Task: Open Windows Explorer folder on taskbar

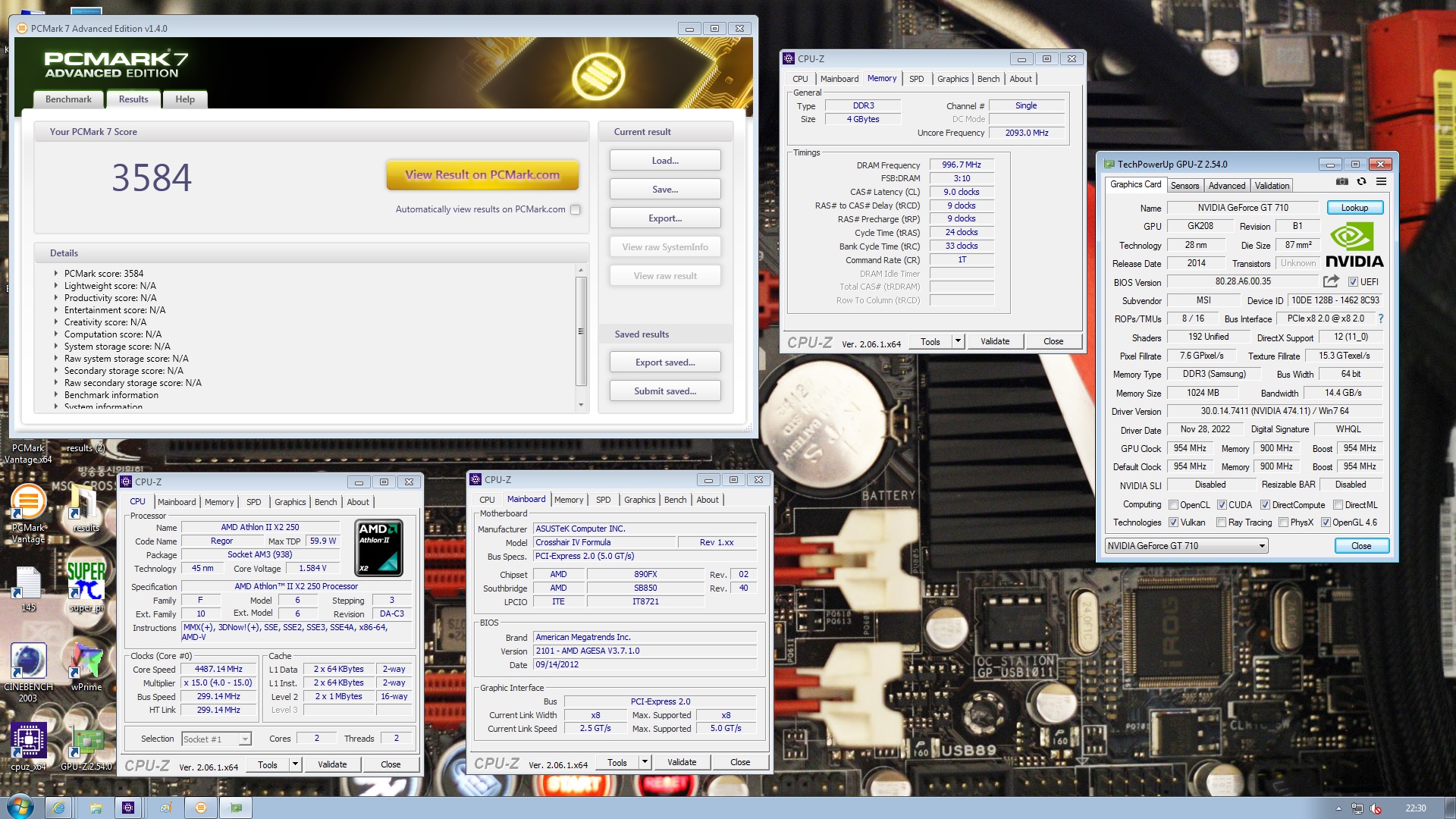Action: 96,808
